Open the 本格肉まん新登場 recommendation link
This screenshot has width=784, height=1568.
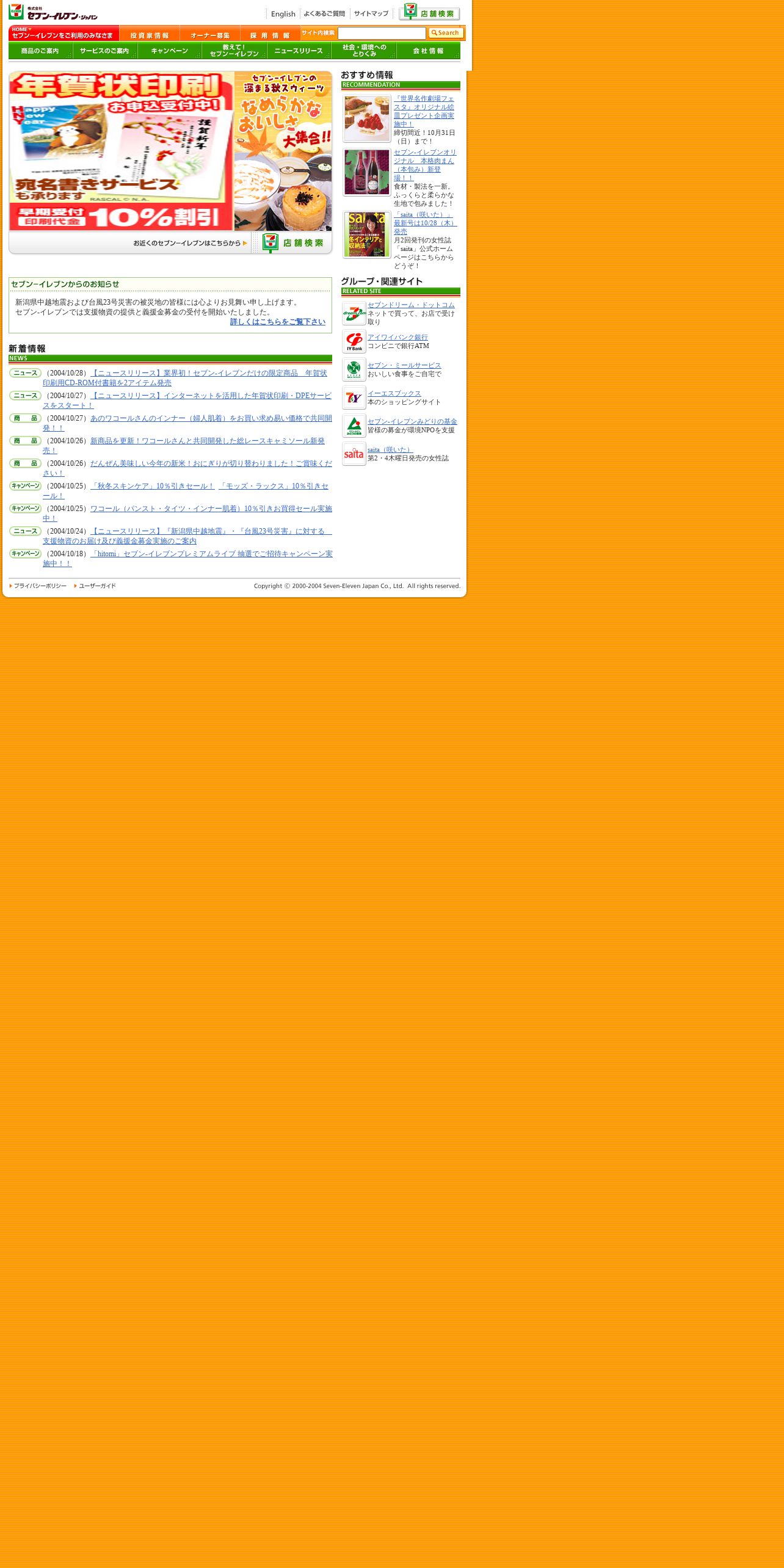[x=425, y=165]
